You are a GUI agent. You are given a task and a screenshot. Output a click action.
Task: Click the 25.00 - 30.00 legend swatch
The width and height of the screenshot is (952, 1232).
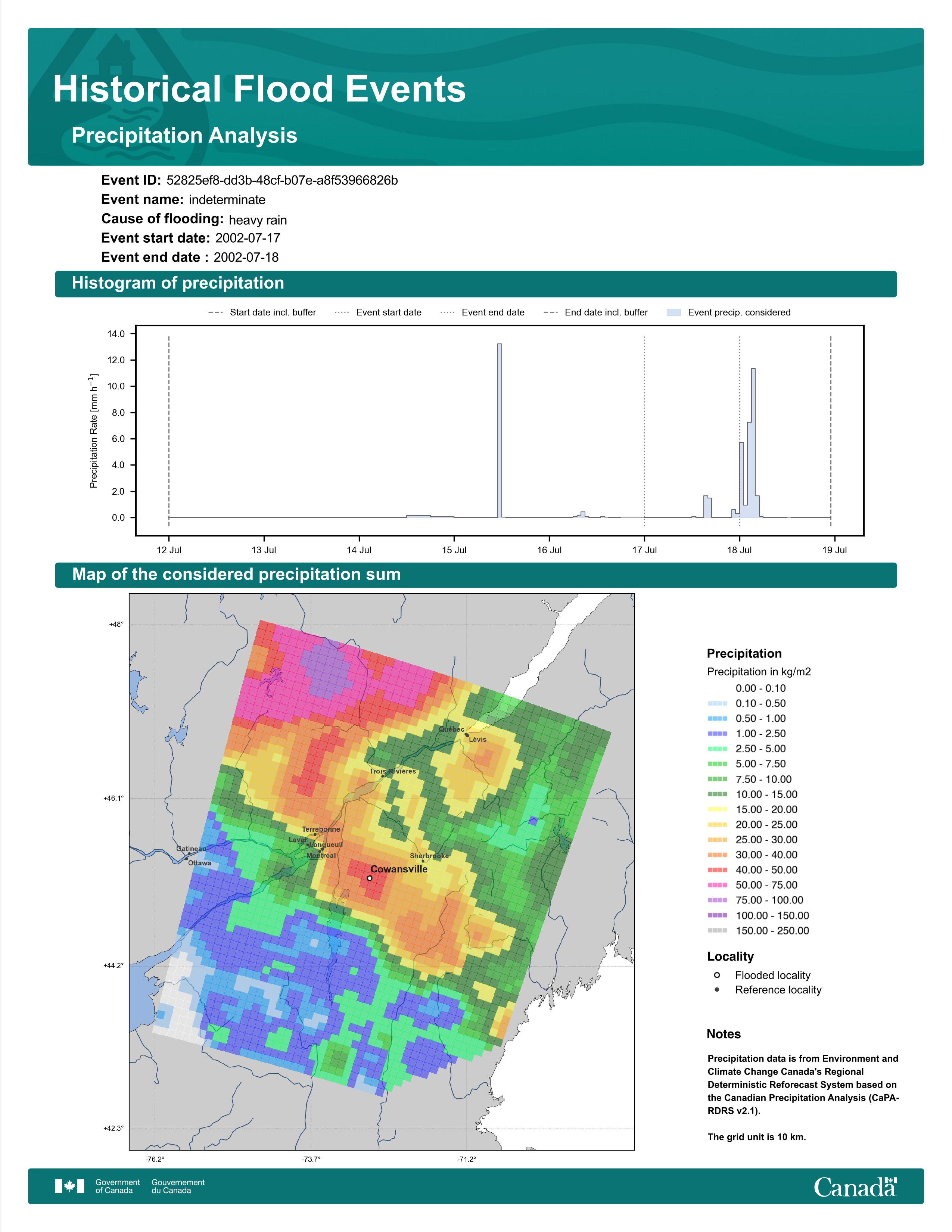pyautogui.click(x=718, y=840)
